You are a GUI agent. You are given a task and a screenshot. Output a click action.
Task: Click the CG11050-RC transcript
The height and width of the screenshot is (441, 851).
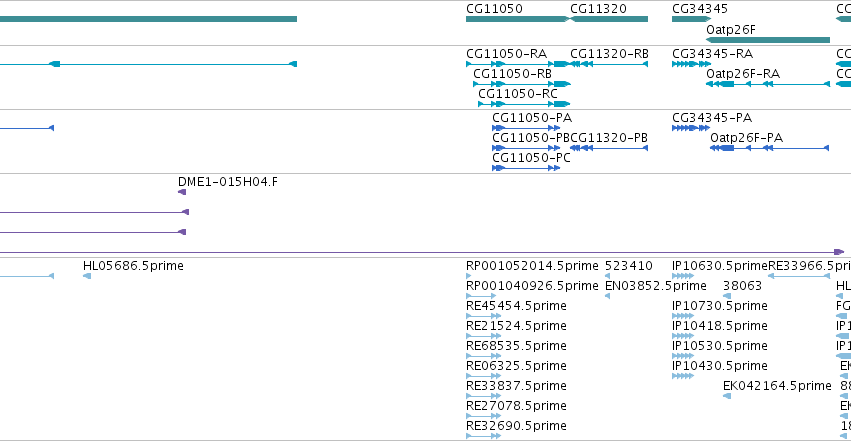(x=524, y=104)
